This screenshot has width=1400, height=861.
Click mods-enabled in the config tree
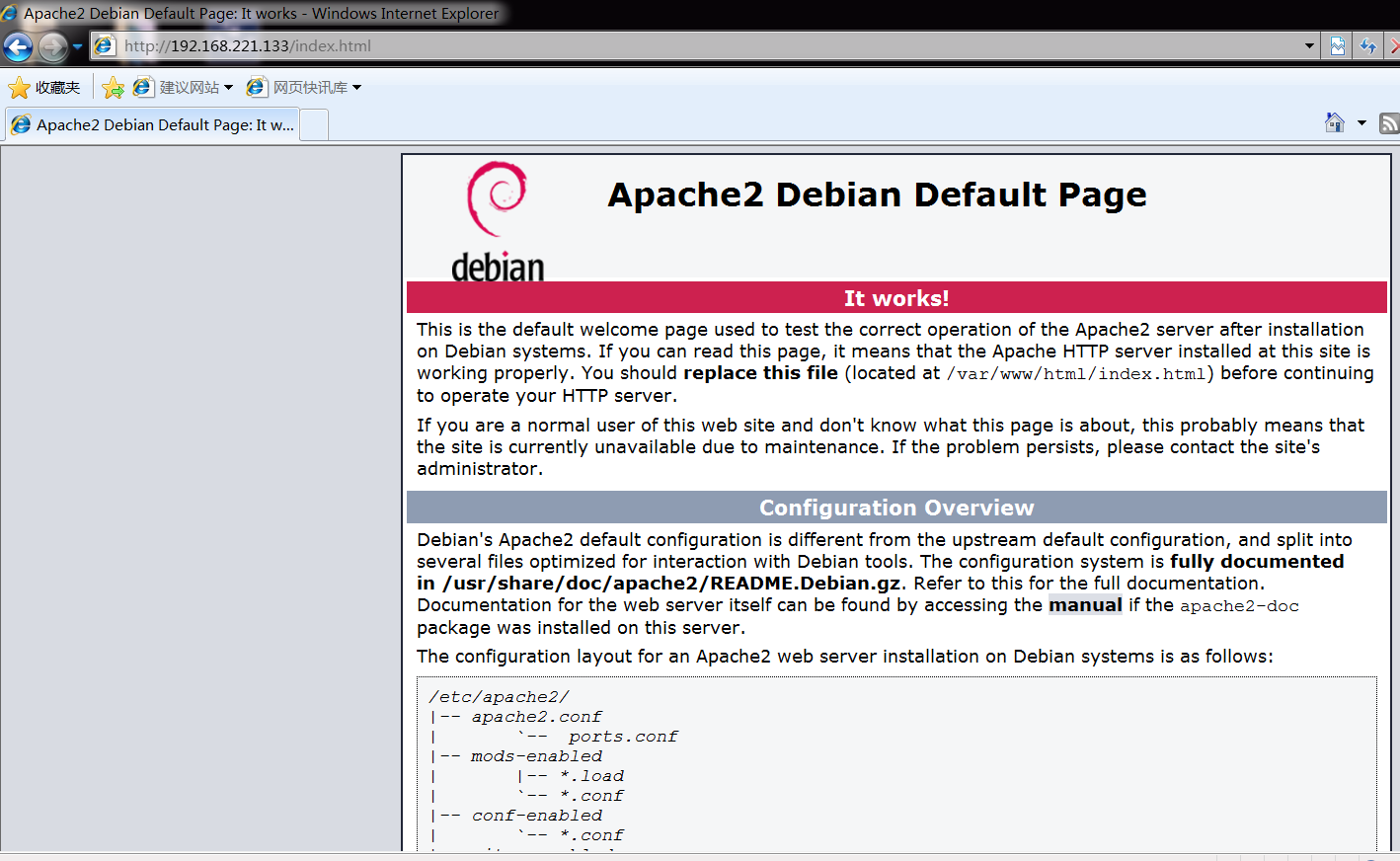point(536,756)
